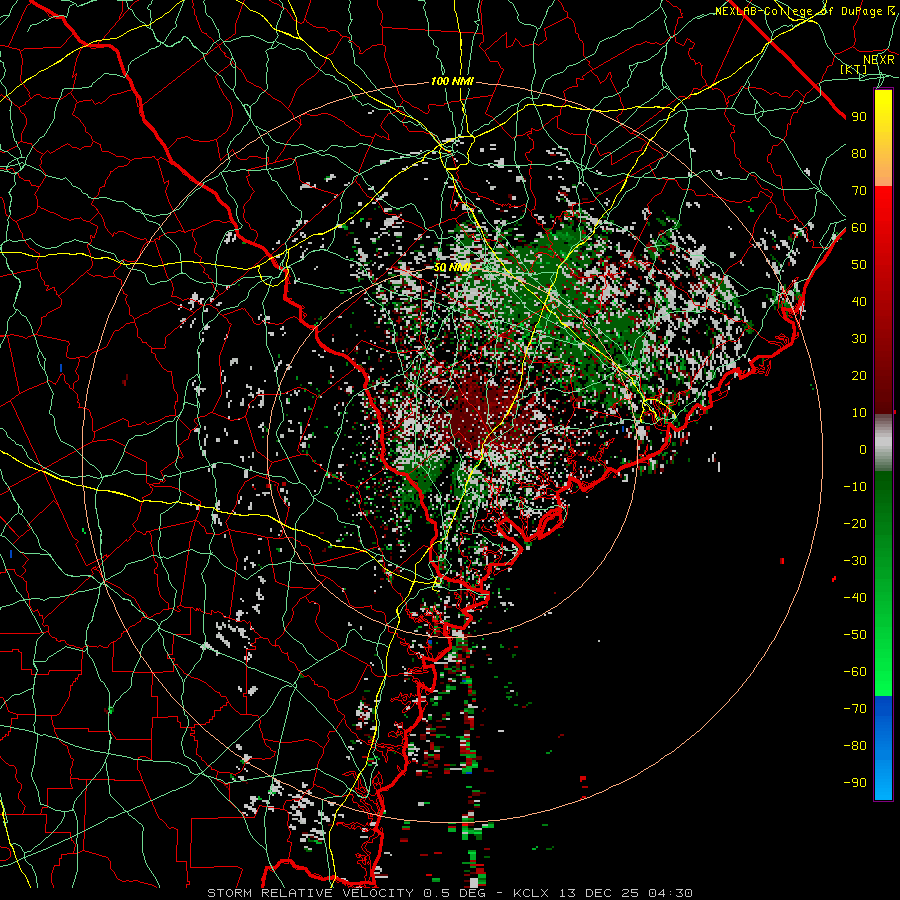Click the "10" value on velocity scale
This screenshot has width=900, height=900.
coord(859,413)
